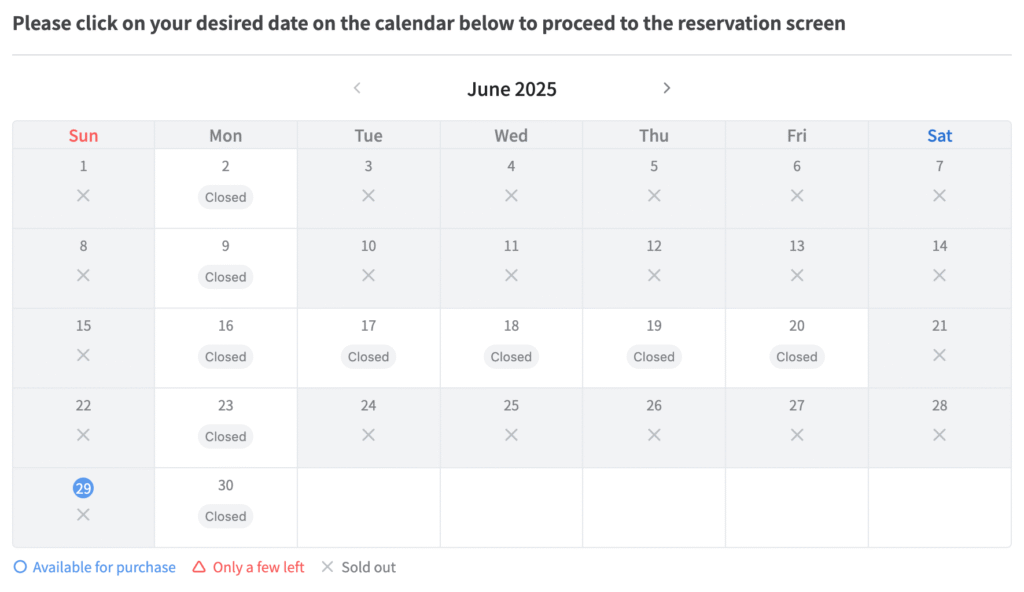Click the Sold out legend X icon
Screen dimensions: 1024x592
[327, 567]
